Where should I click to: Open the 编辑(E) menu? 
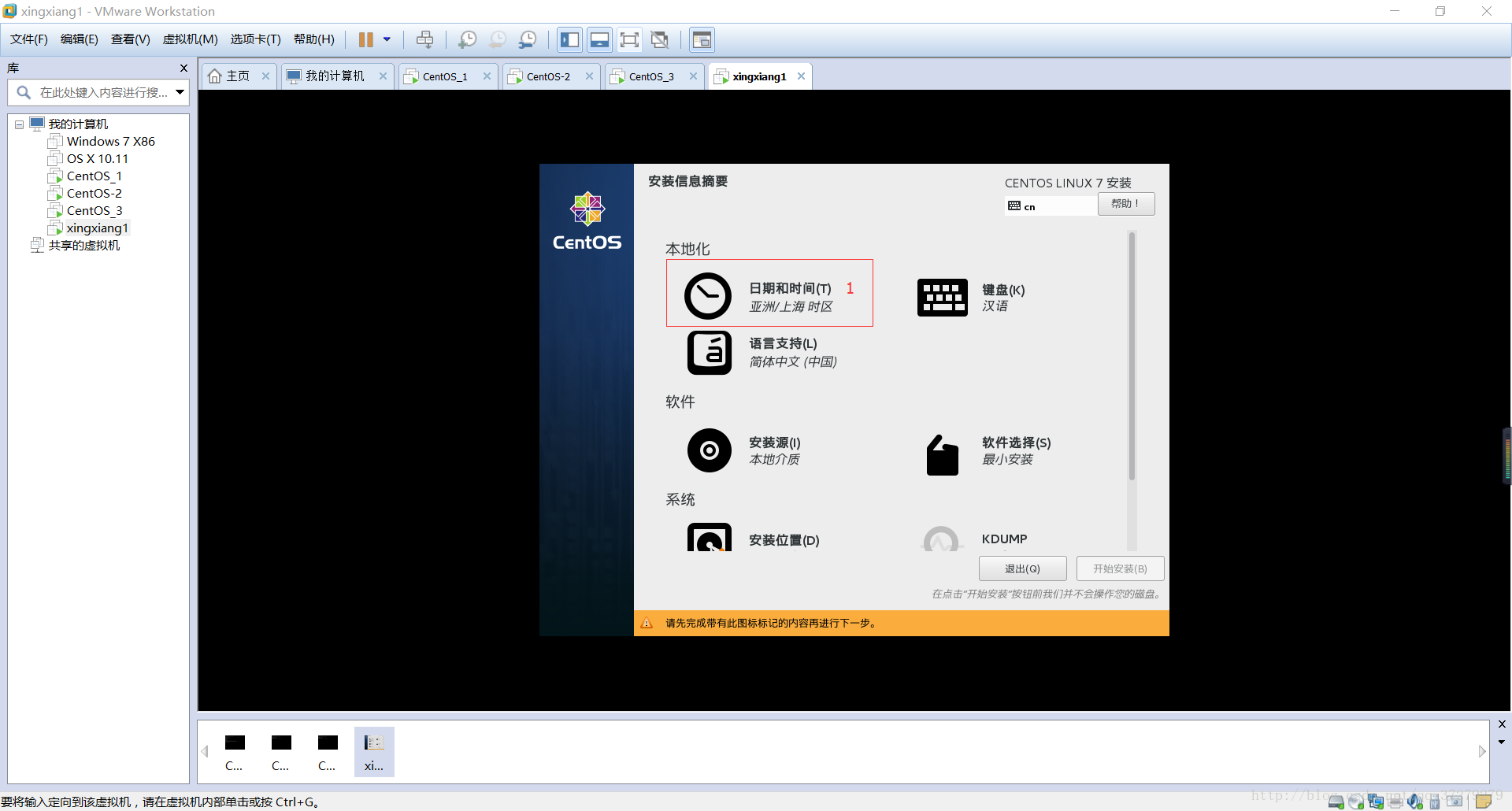pyautogui.click(x=80, y=39)
